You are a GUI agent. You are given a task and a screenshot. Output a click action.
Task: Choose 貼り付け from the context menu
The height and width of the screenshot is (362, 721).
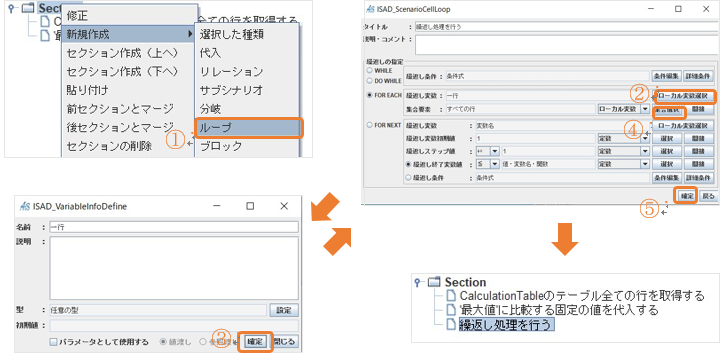[128, 90]
